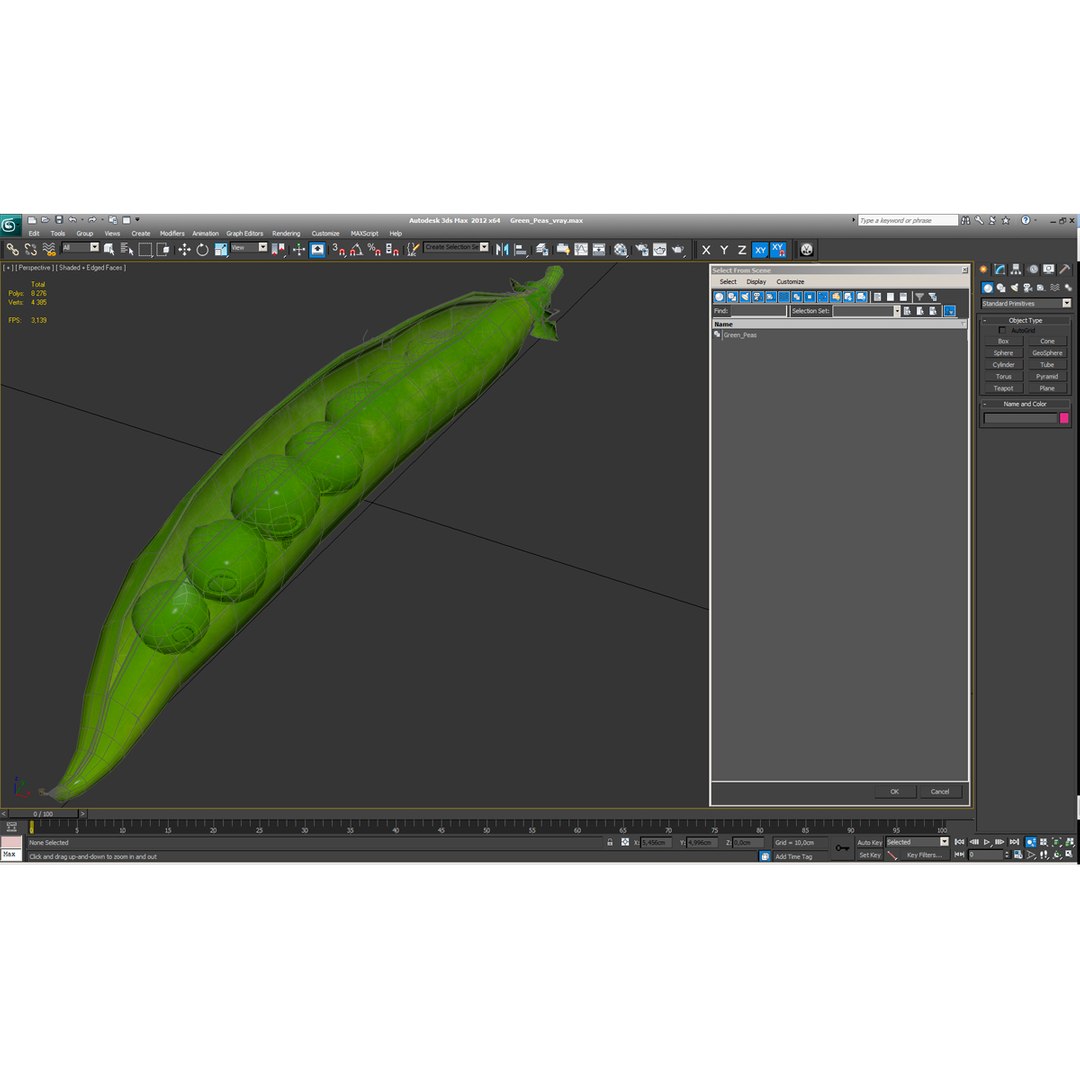Select Green_Peas in the object list
This screenshot has width=1080, height=1080.
click(x=740, y=335)
